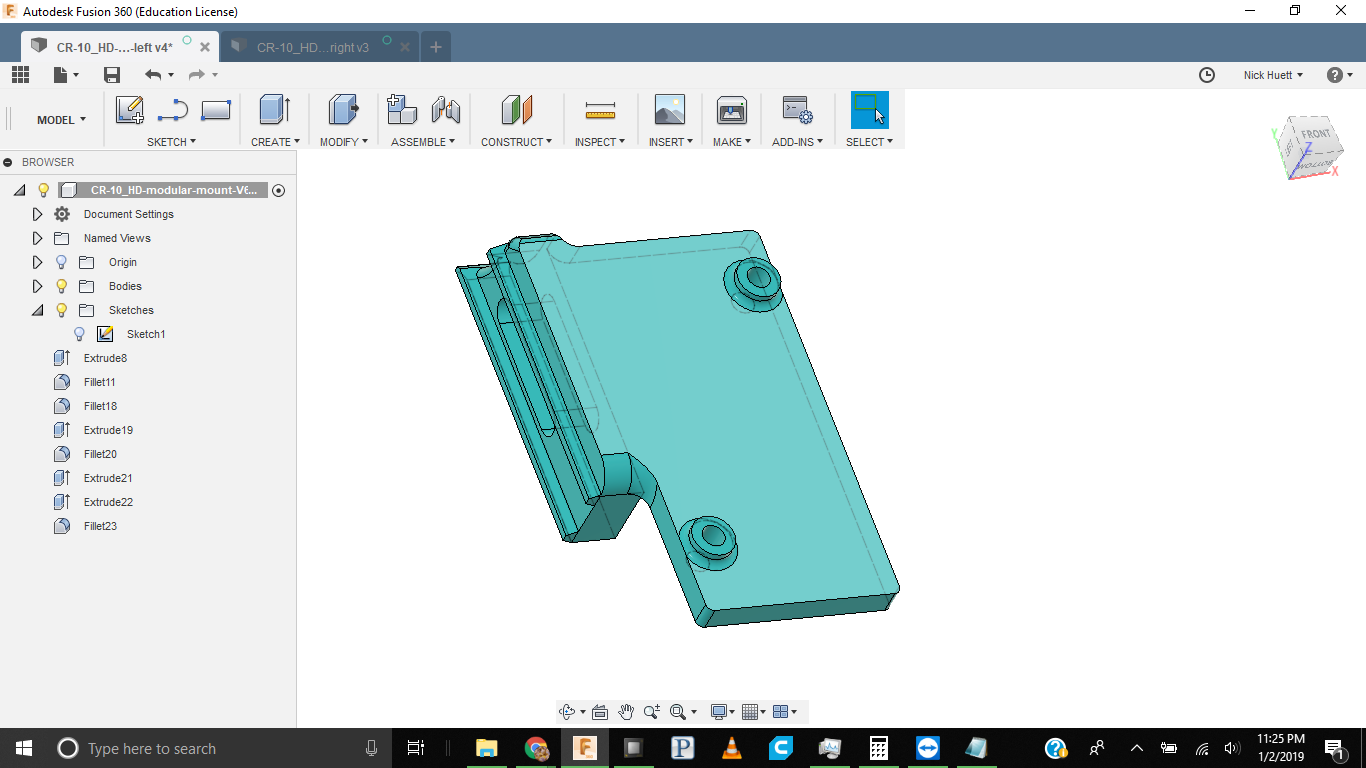Open the SKETCH menu

[x=171, y=142]
